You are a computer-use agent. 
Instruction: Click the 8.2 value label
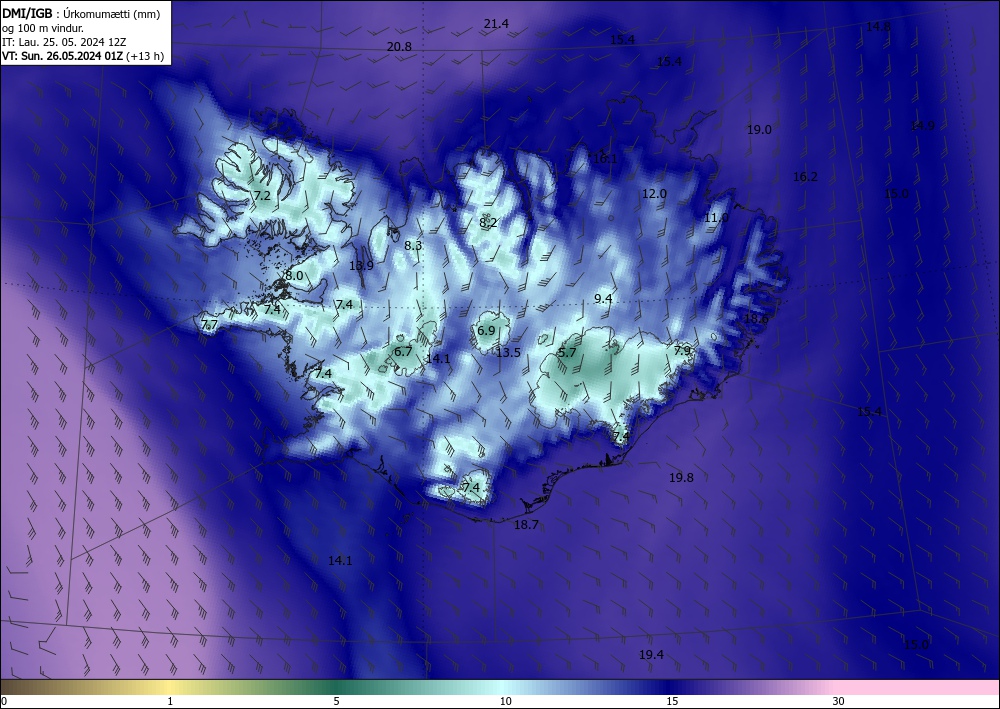(488, 222)
